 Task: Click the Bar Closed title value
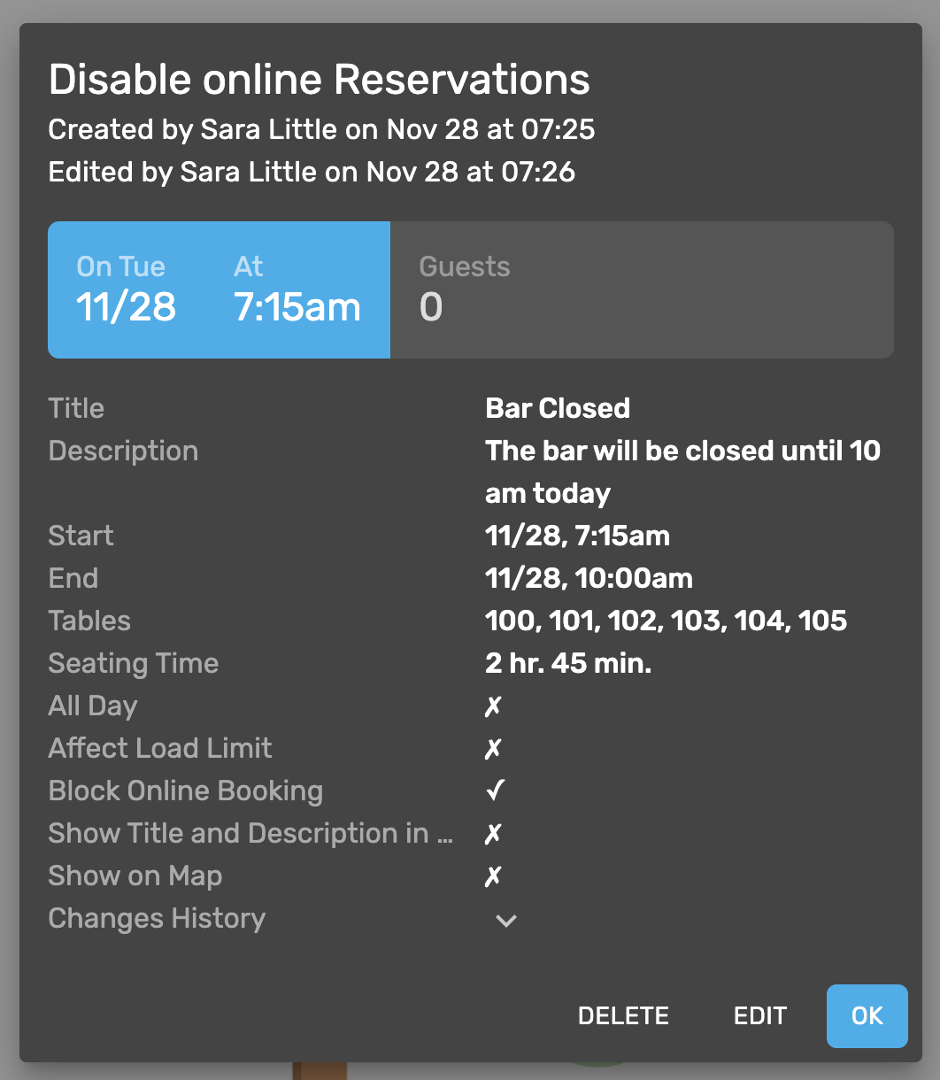point(557,408)
